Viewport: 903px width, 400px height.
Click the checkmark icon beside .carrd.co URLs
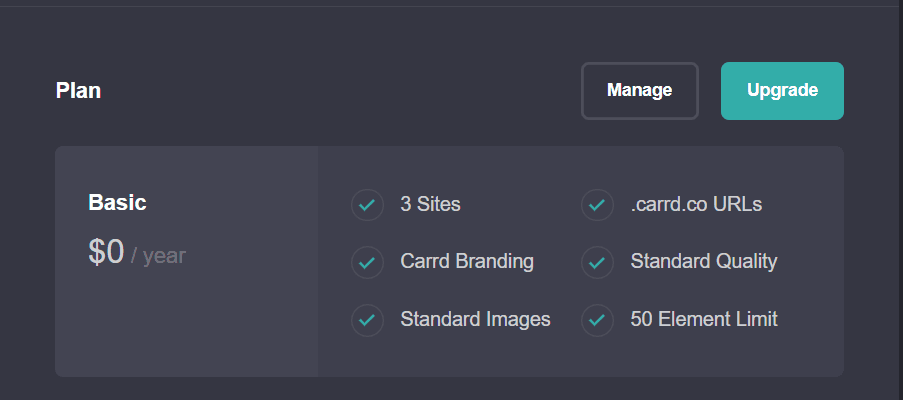coord(597,205)
